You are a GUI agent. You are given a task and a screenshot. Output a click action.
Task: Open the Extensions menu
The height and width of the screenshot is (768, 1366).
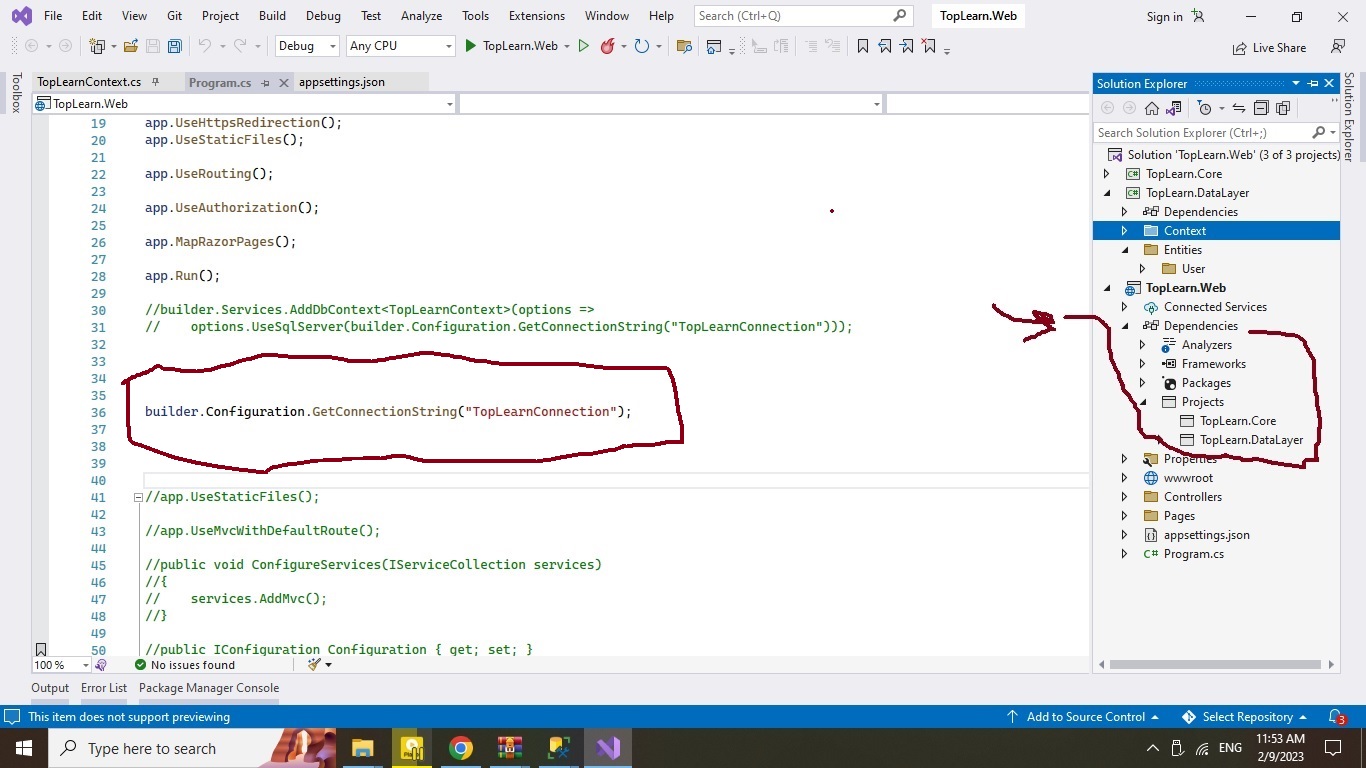pos(536,16)
